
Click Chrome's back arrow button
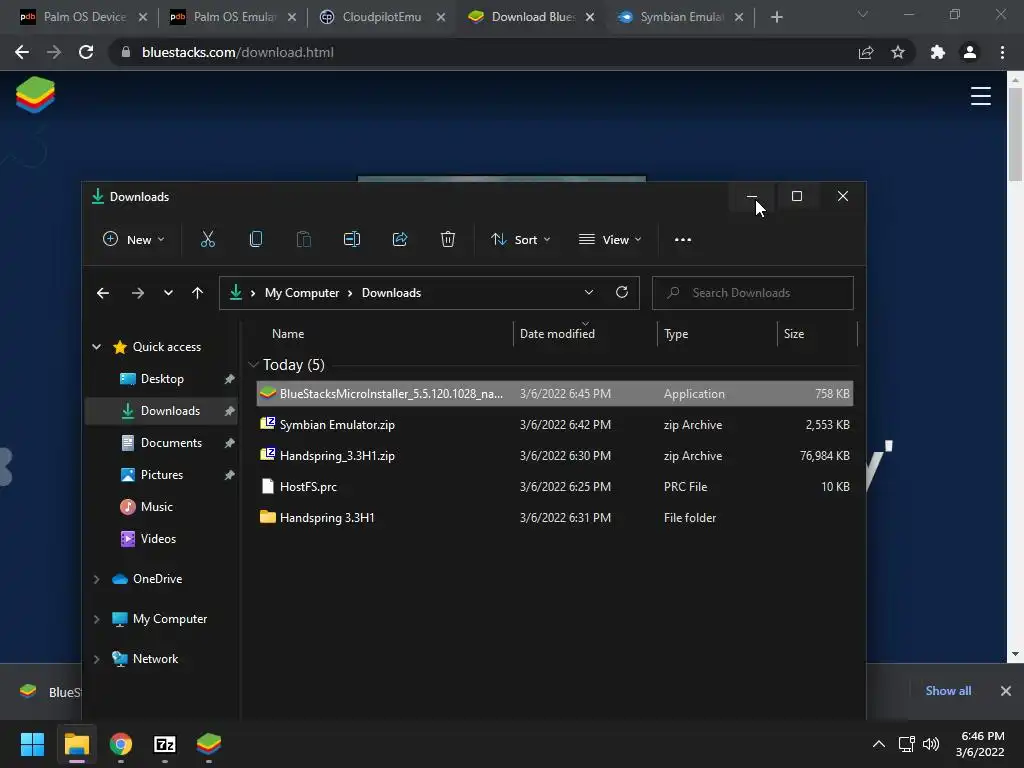(22, 52)
